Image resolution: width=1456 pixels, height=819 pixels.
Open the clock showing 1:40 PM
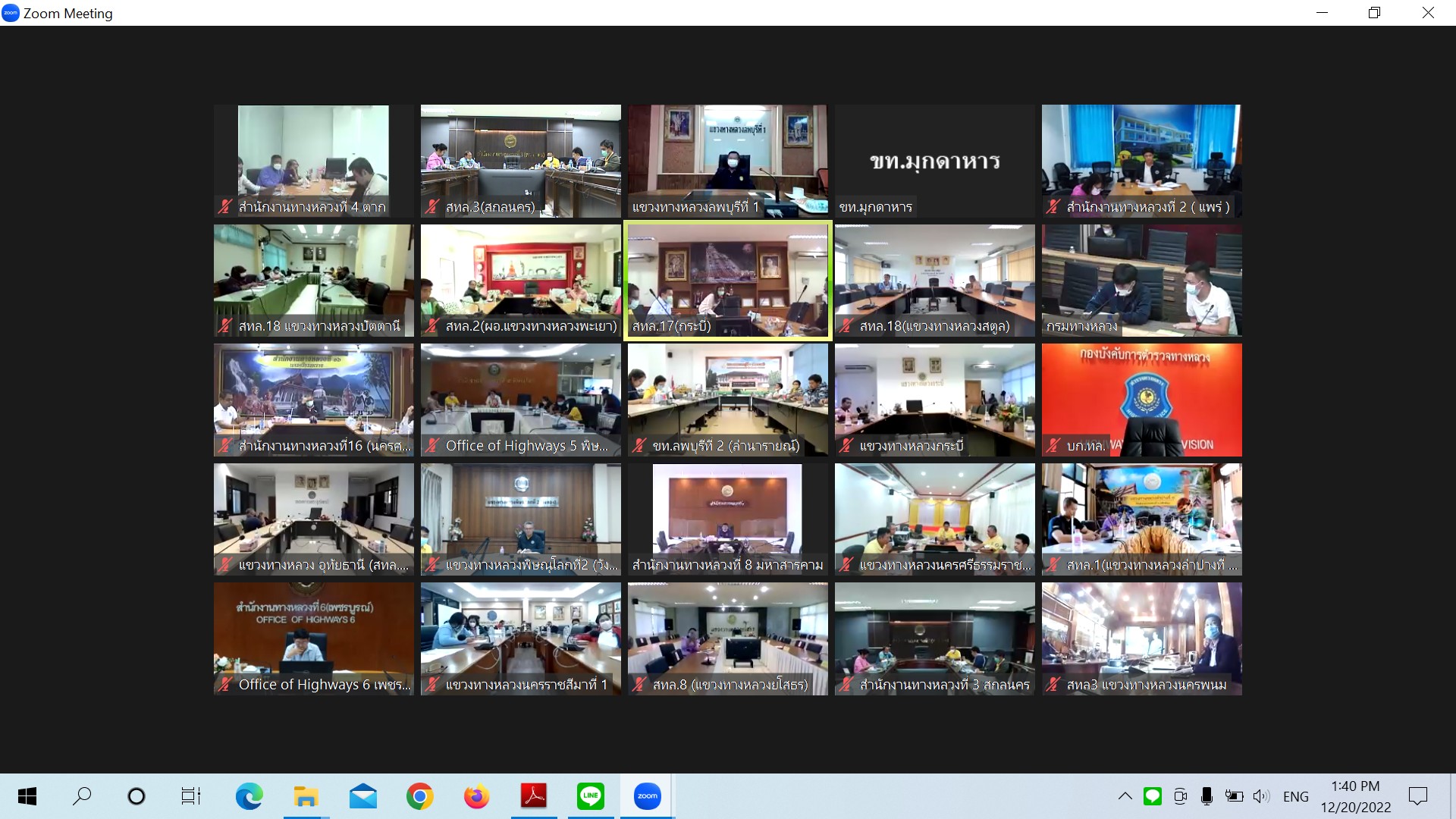1355,796
